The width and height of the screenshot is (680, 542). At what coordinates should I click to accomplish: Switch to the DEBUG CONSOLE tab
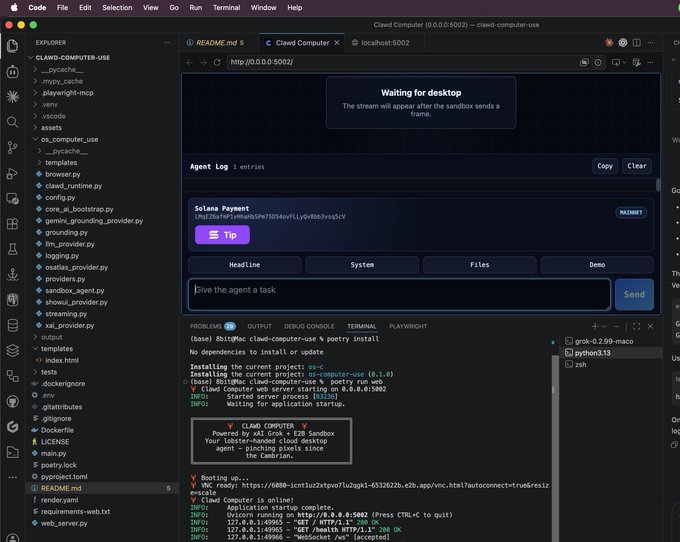click(309, 326)
